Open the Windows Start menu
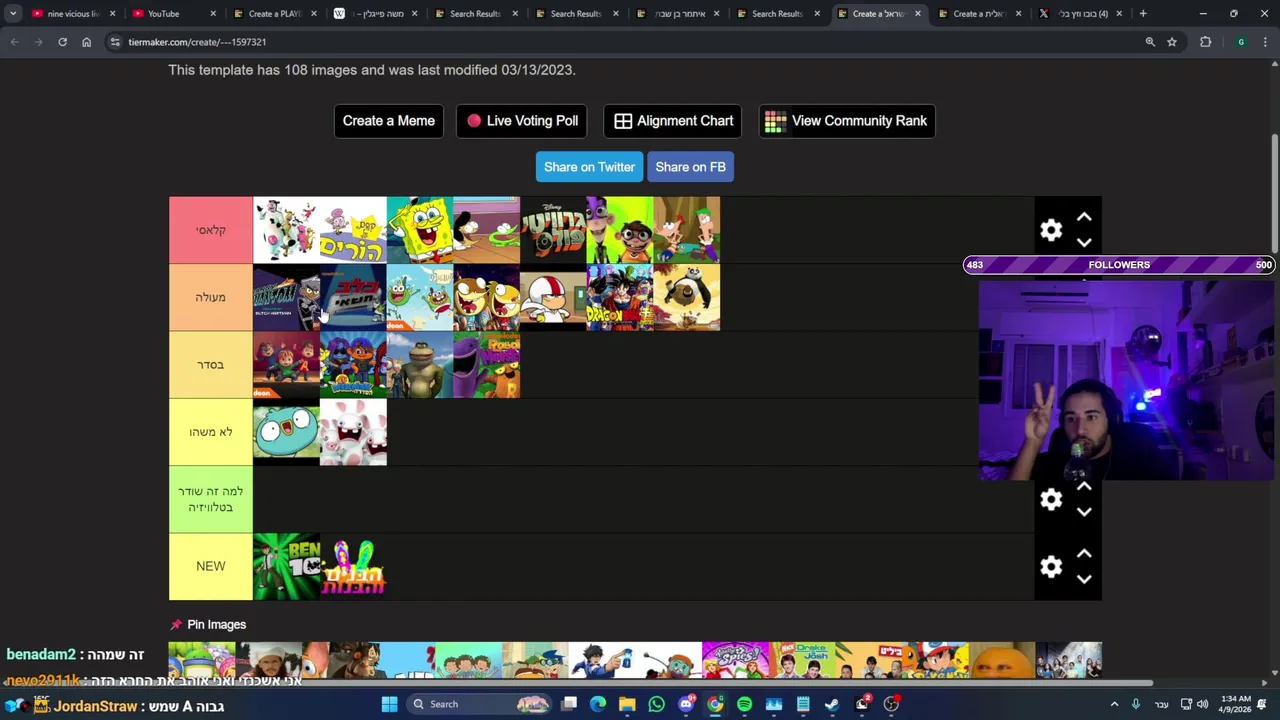Screen dimensions: 1280x720 point(389,704)
